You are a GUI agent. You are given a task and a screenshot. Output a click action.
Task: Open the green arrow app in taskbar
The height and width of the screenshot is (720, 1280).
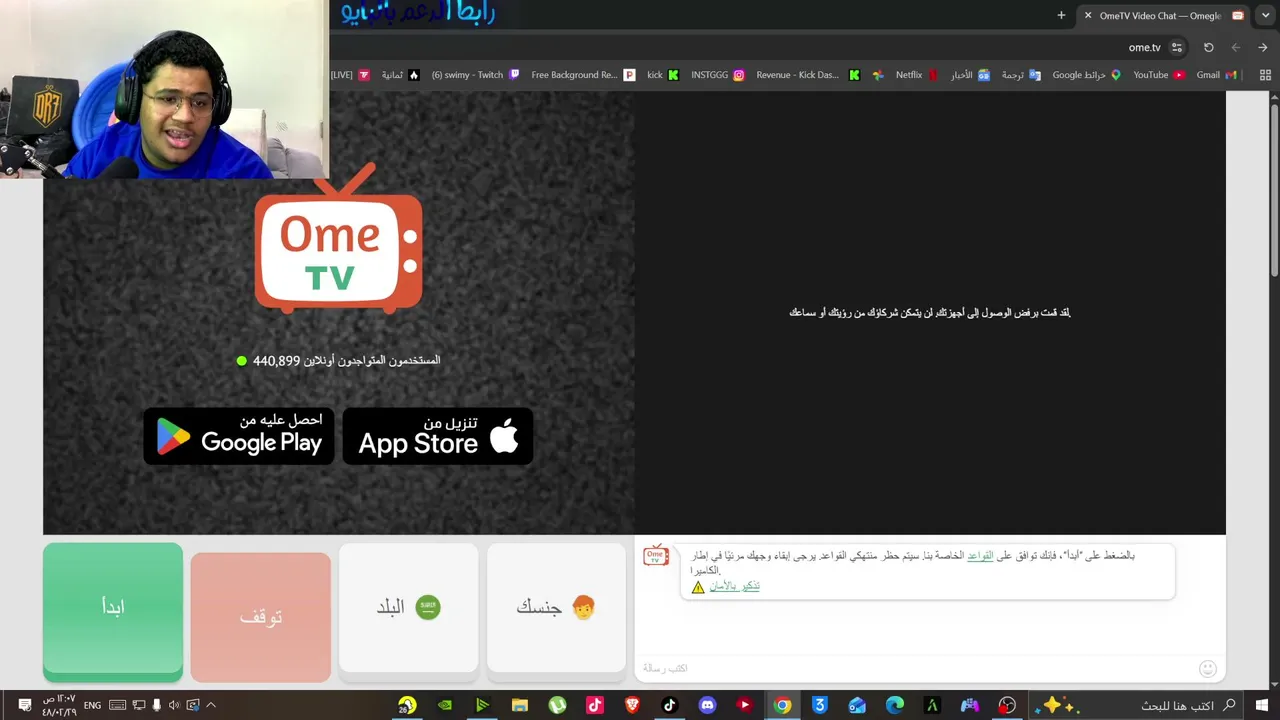[482, 705]
